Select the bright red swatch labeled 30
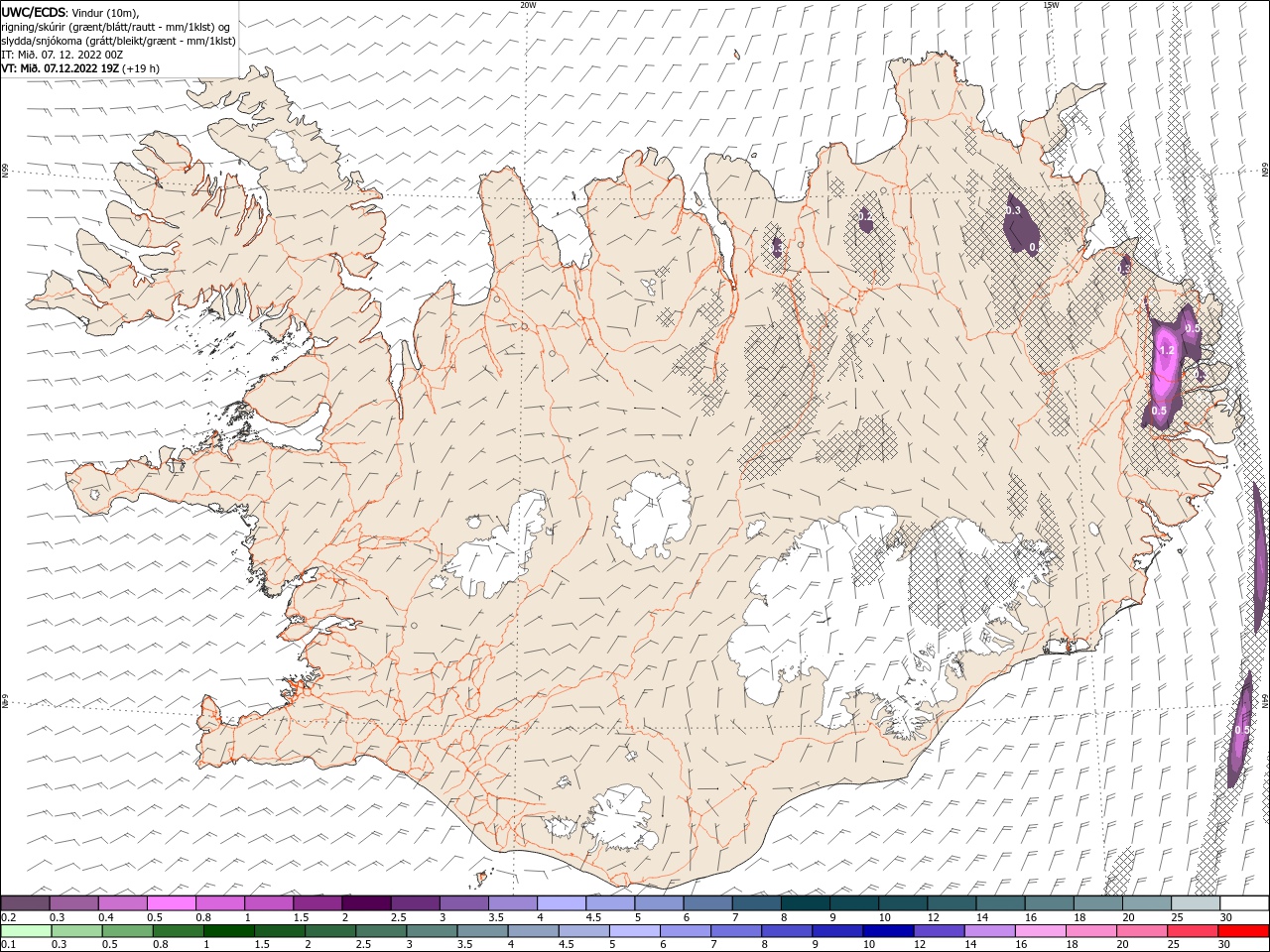This screenshot has height=952, width=1270. [x=1242, y=931]
